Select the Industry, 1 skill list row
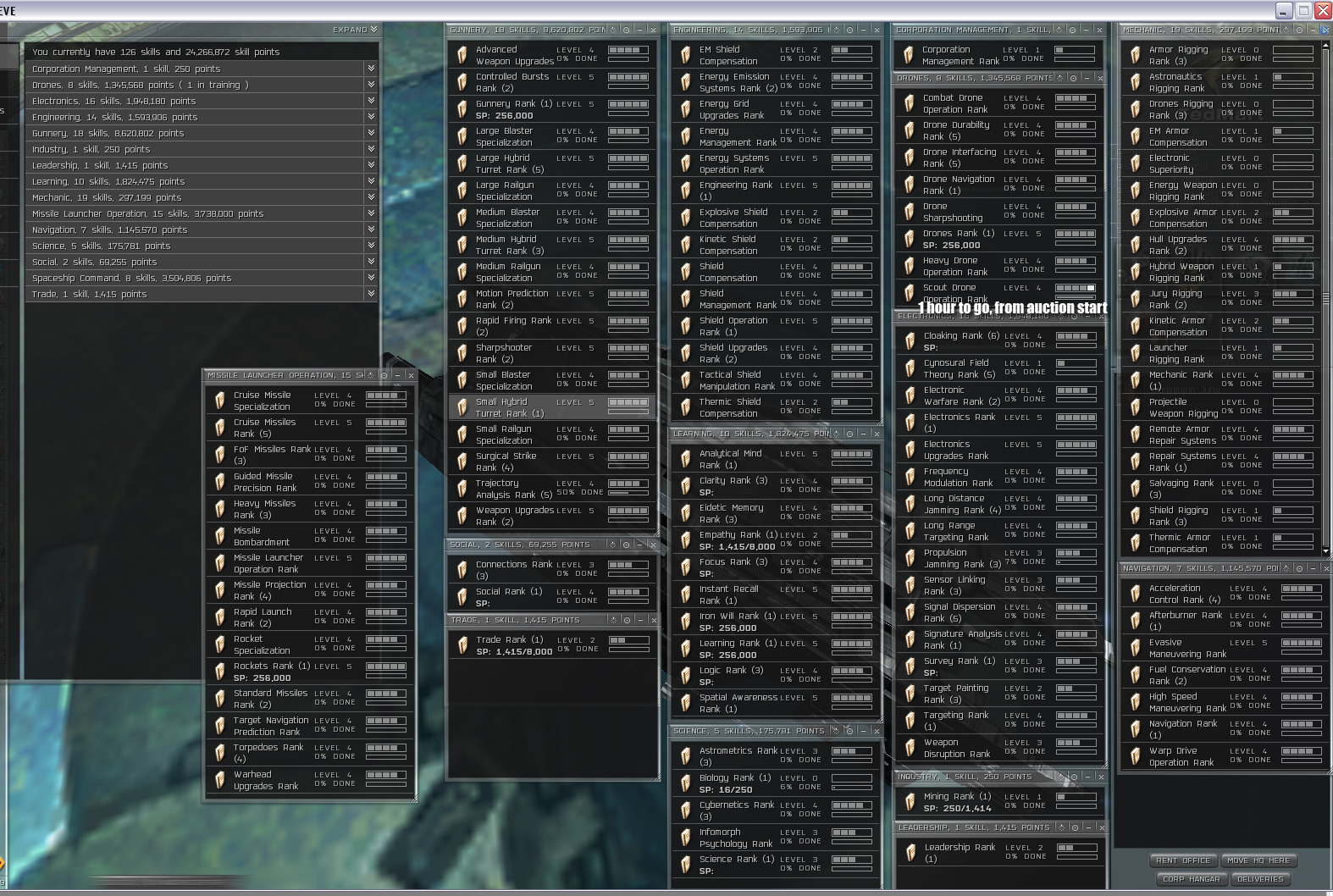 (x=202, y=149)
